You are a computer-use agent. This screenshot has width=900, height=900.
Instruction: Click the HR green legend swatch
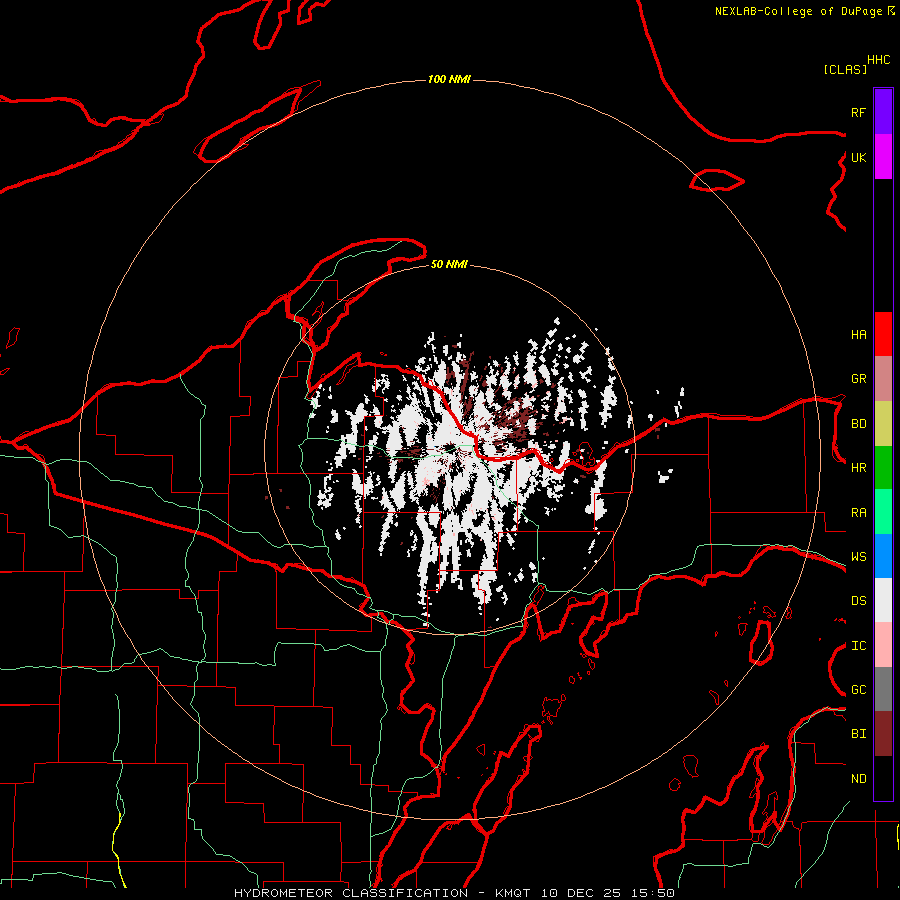tap(883, 468)
